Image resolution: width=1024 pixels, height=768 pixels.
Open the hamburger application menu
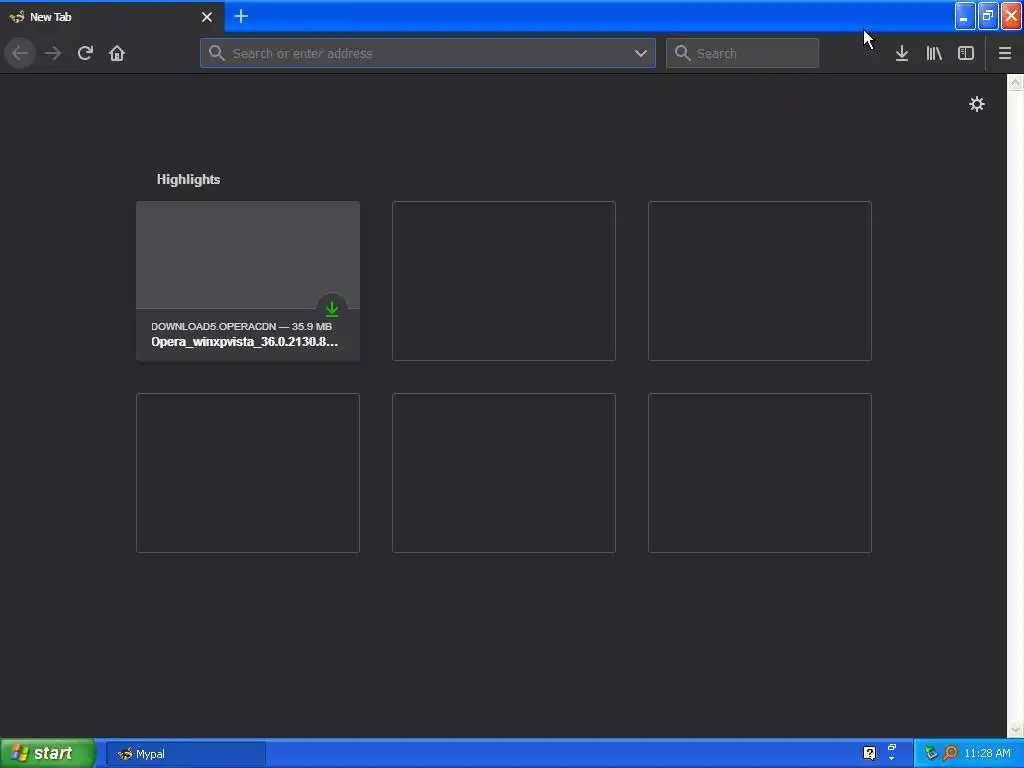pos(1005,53)
